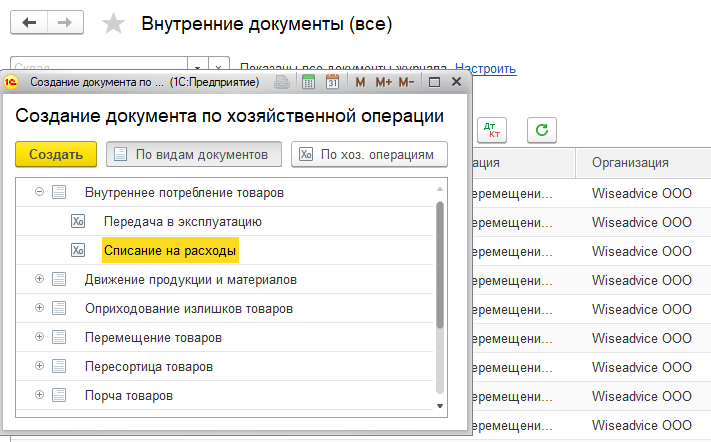
Task: Click document icon of Движение продукции row
Action: coord(59,279)
